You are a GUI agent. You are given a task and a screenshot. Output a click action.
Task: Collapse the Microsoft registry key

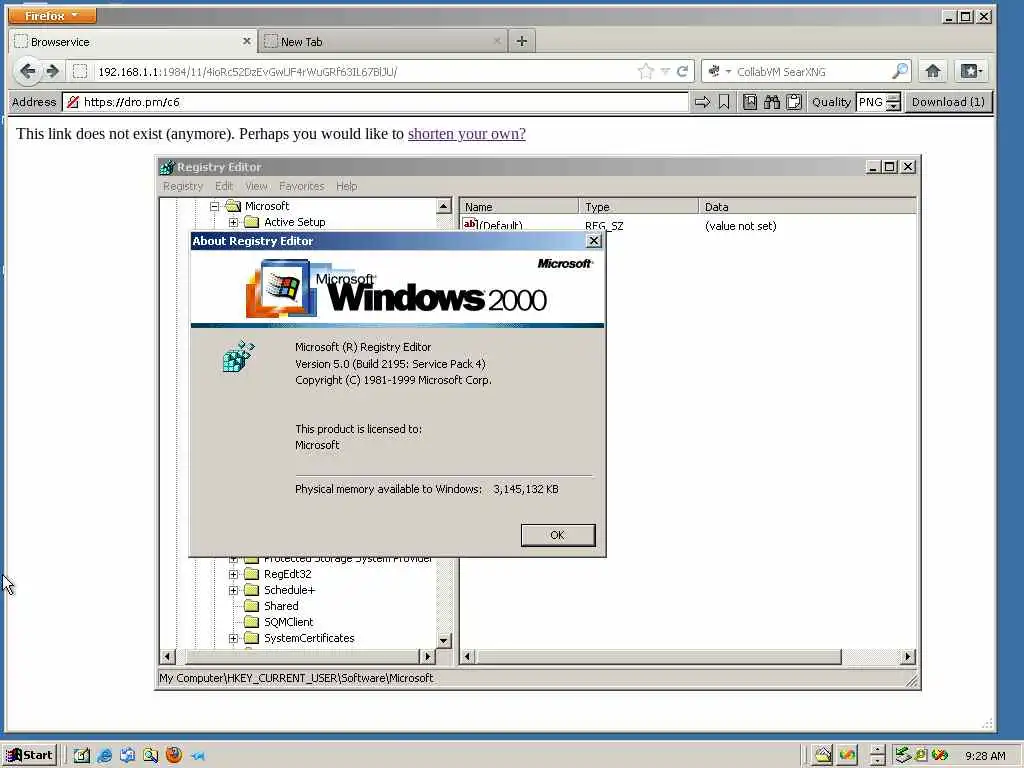click(214, 206)
